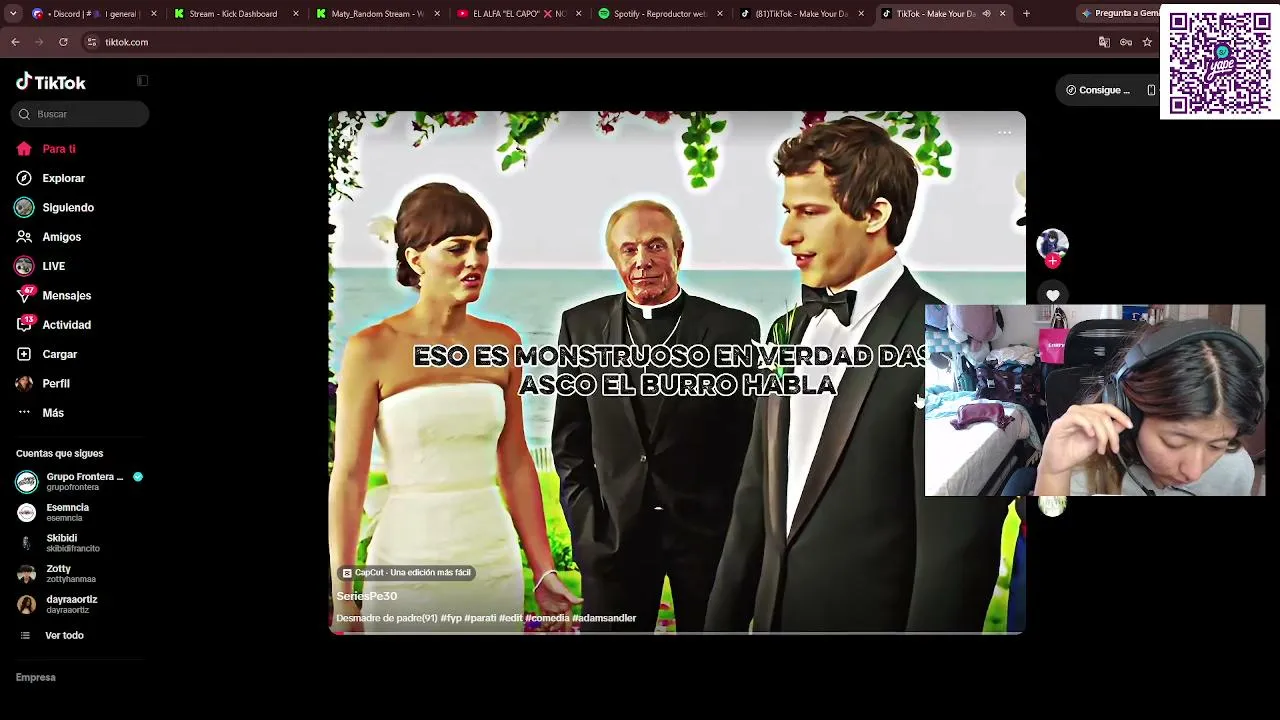Open the video more options ellipsis
1280x720 pixels.
[1004, 133]
